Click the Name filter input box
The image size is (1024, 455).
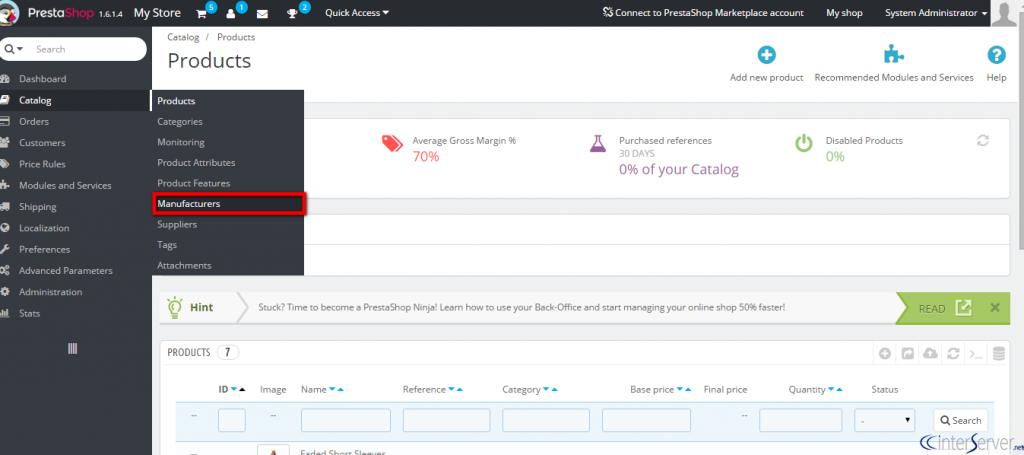(345, 420)
